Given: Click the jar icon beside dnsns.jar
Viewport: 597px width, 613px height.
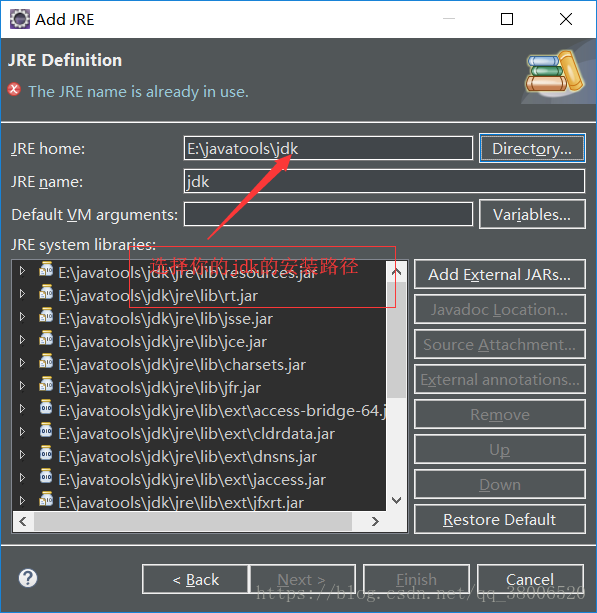Looking at the screenshot, I should (x=46, y=453).
